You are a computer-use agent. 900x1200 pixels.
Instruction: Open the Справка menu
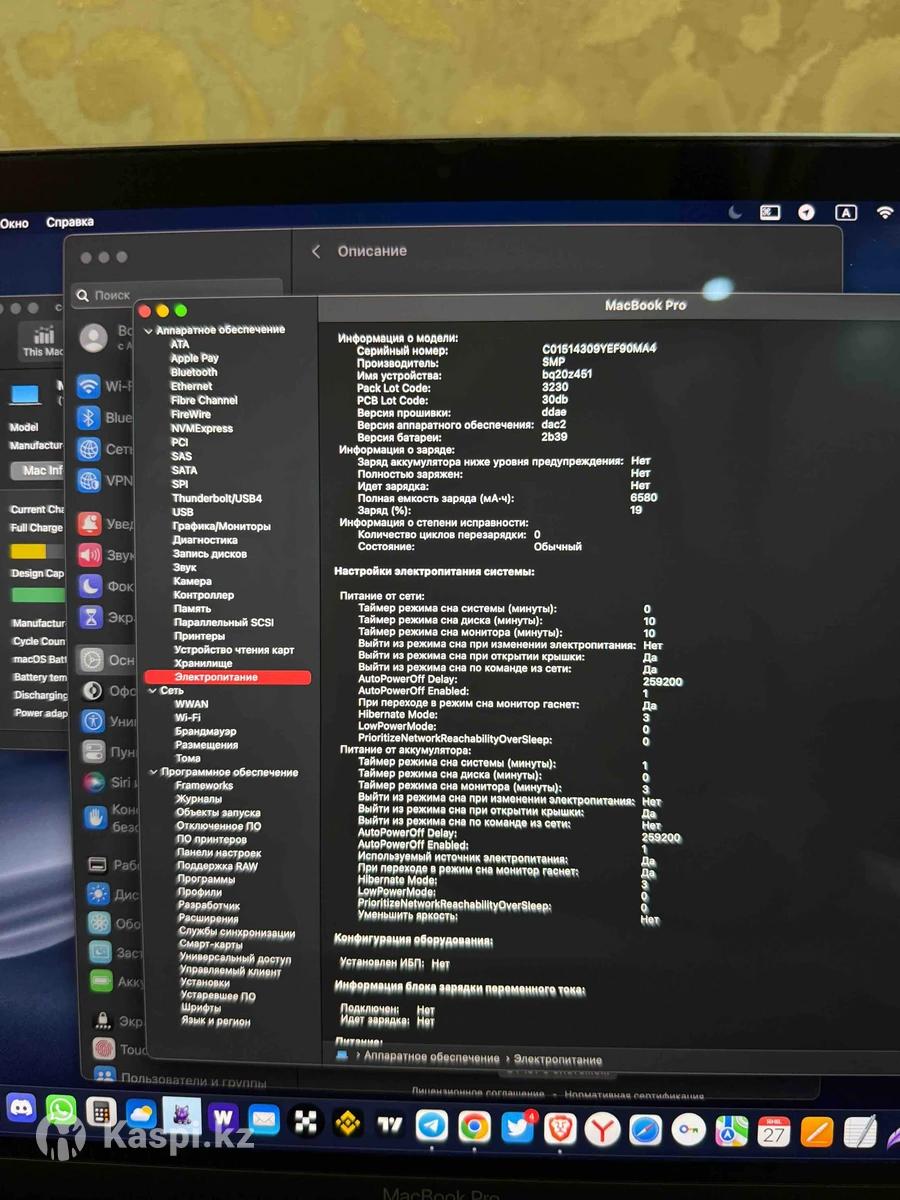[x=70, y=222]
